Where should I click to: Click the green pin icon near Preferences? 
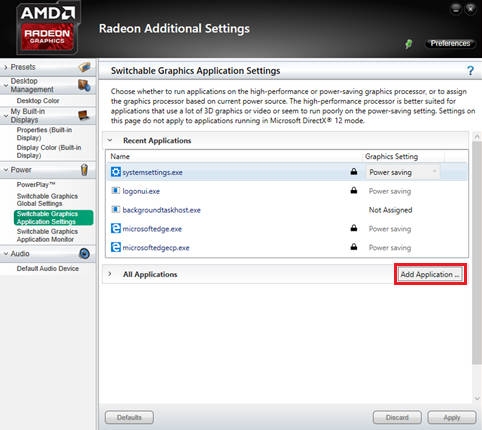click(x=408, y=44)
